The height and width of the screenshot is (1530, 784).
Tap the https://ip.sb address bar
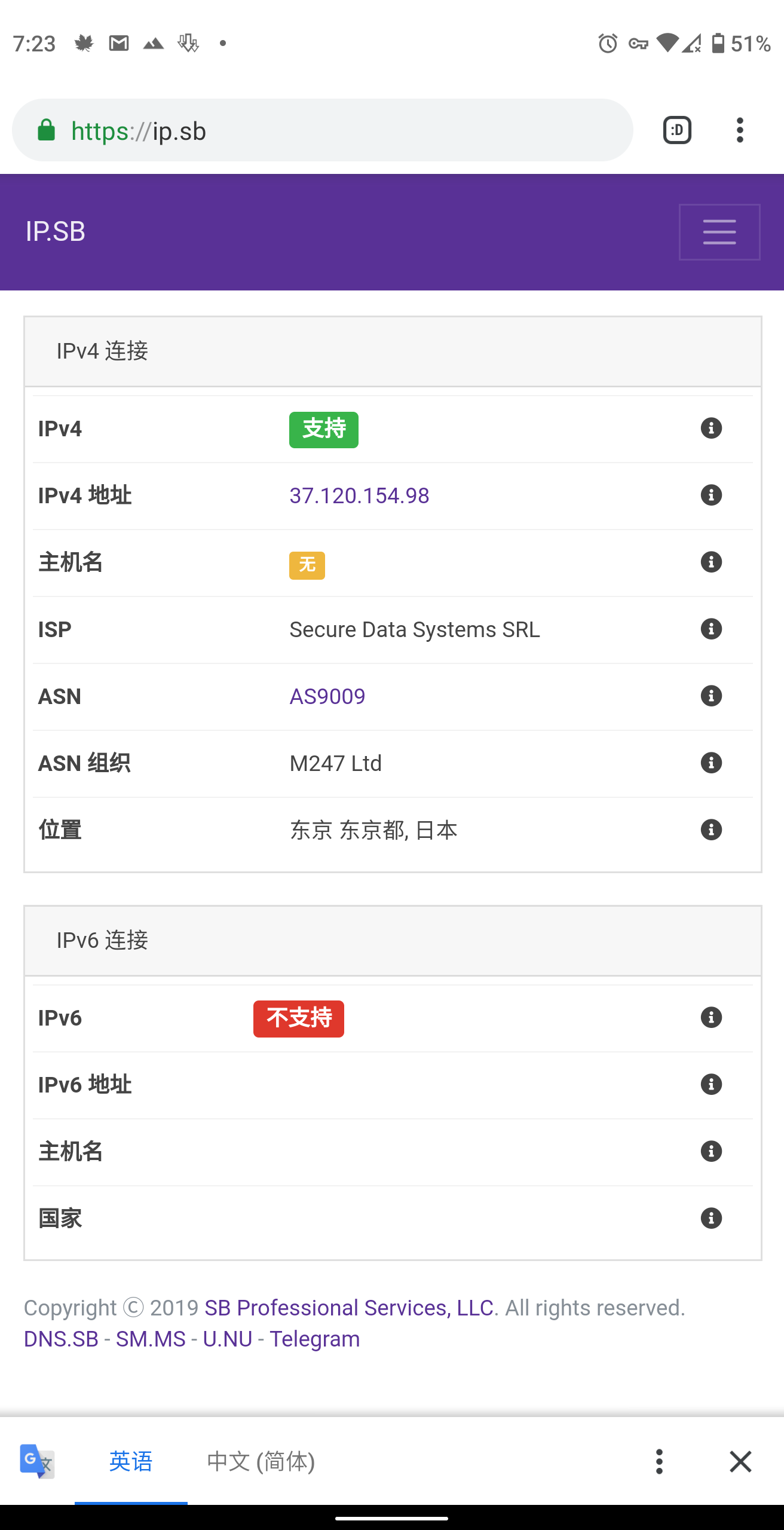tap(323, 130)
